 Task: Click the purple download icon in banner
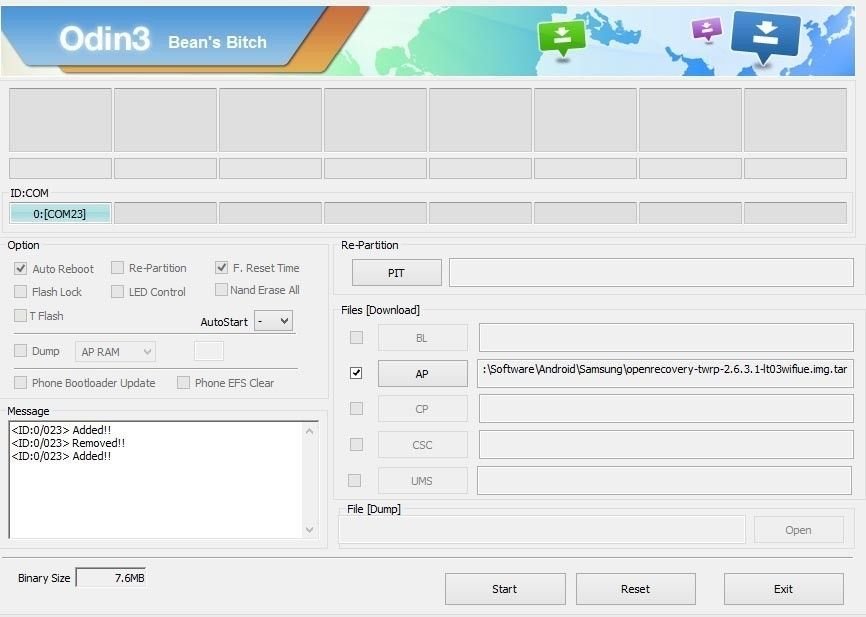[x=707, y=29]
